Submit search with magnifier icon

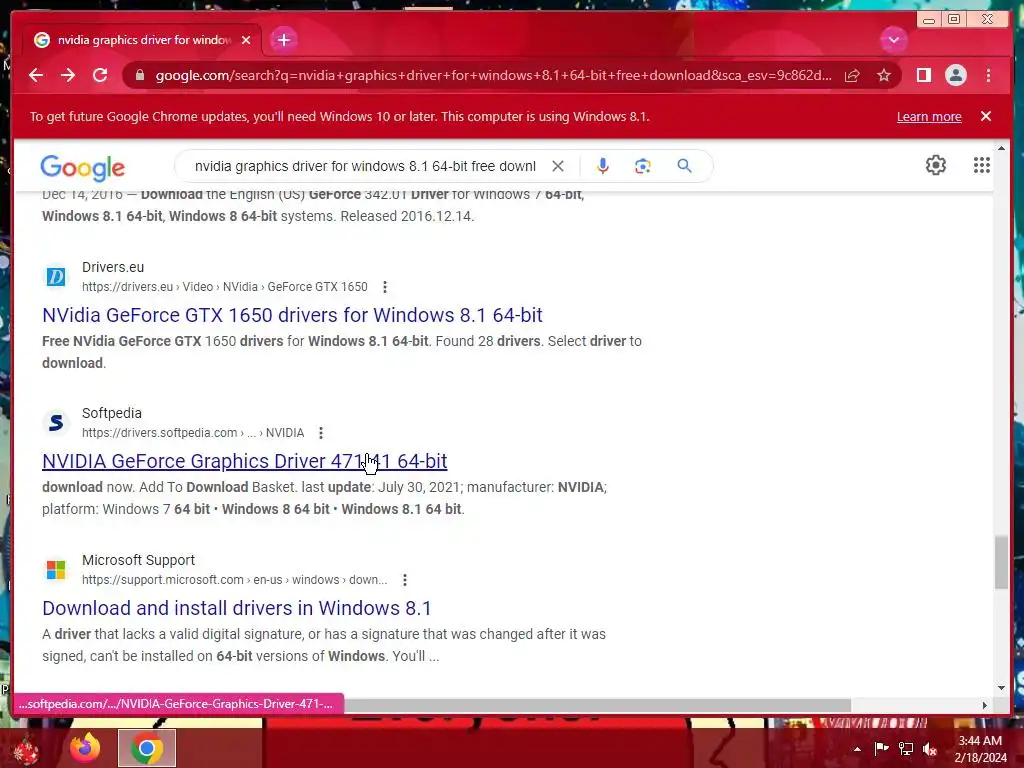pyautogui.click(x=684, y=166)
